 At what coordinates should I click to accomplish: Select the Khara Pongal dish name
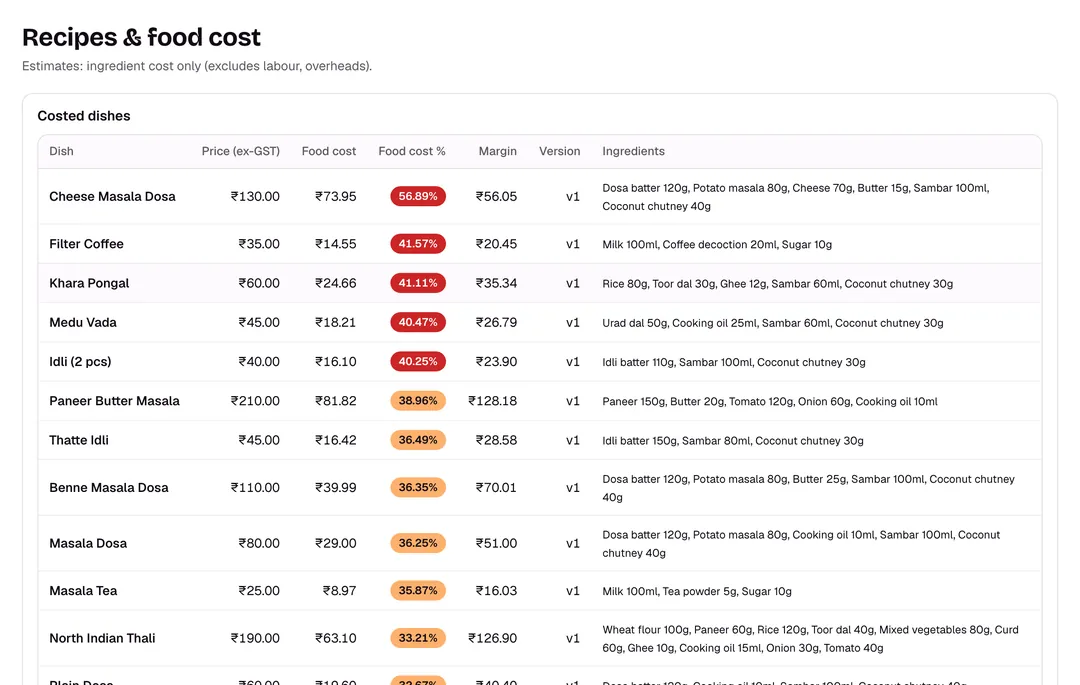pos(89,284)
